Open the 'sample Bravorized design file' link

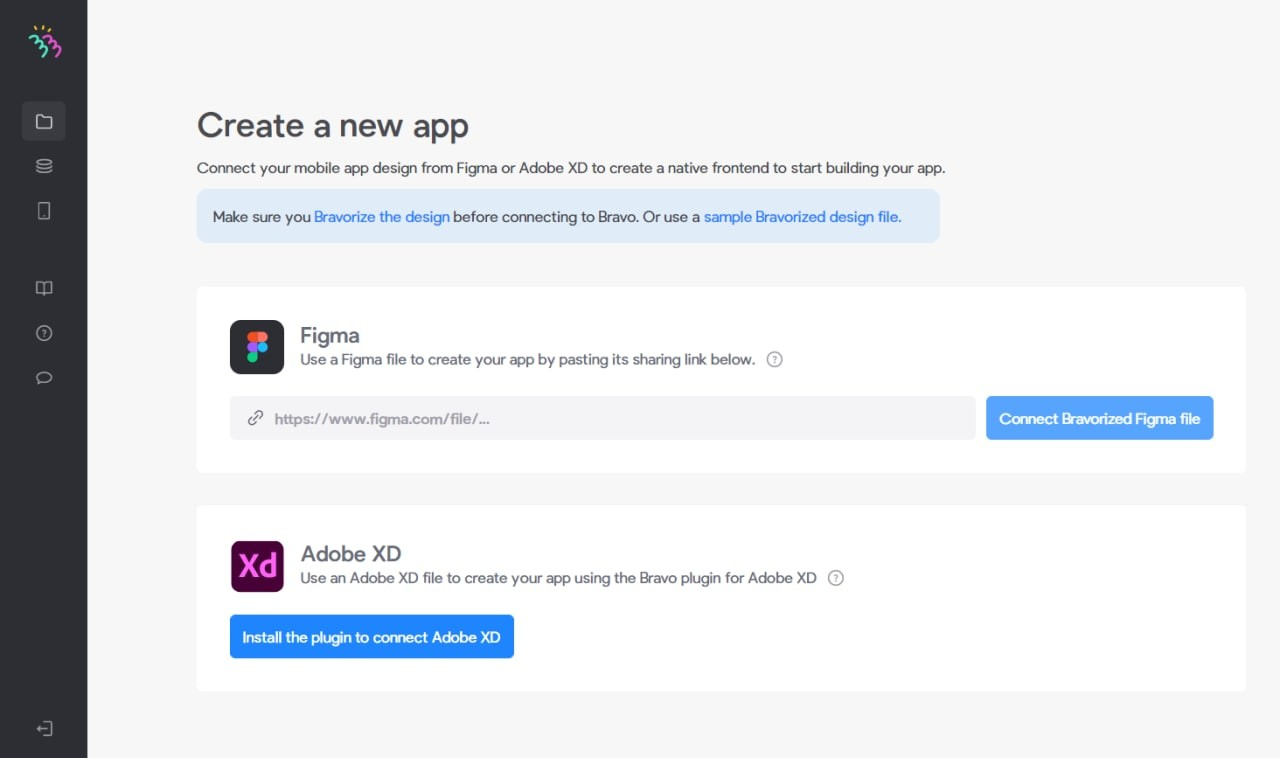801,216
